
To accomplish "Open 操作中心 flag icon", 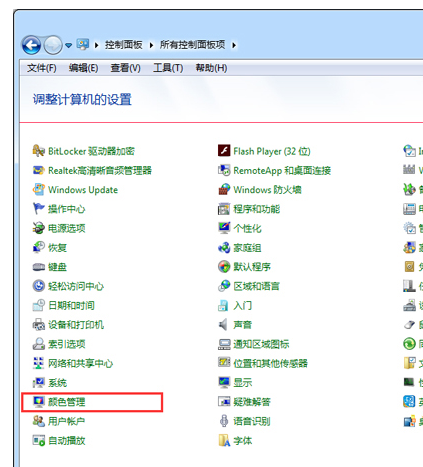I will coord(39,209).
